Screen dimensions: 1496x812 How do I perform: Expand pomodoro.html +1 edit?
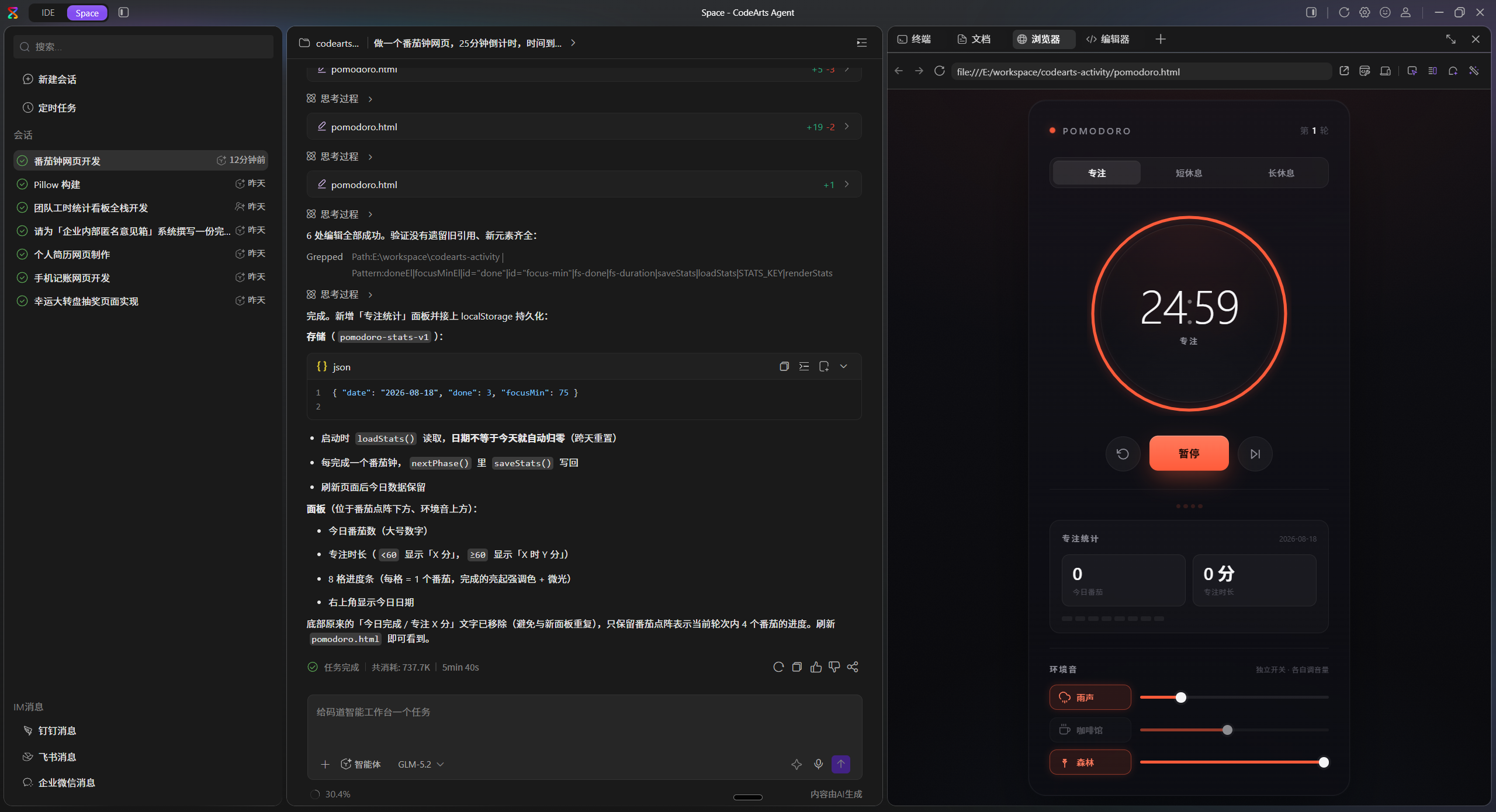(x=584, y=185)
